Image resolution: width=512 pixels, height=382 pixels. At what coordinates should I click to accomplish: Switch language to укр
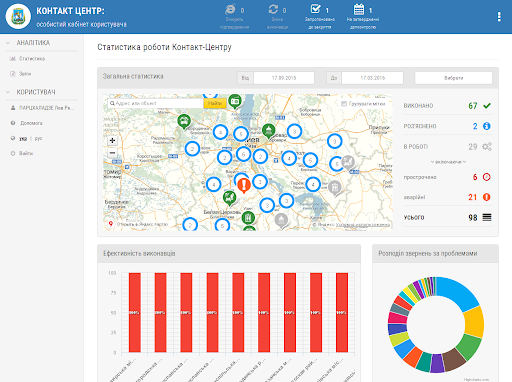(x=23, y=138)
